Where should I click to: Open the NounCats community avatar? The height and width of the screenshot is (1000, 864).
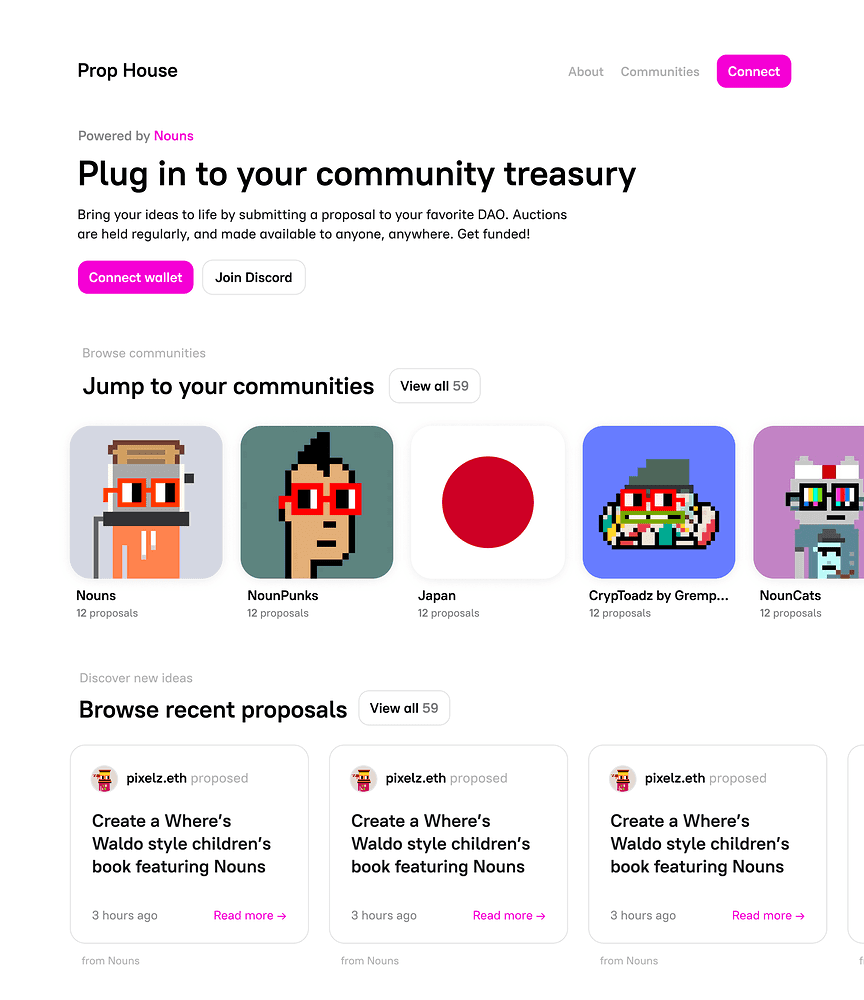pyautogui.click(x=809, y=502)
